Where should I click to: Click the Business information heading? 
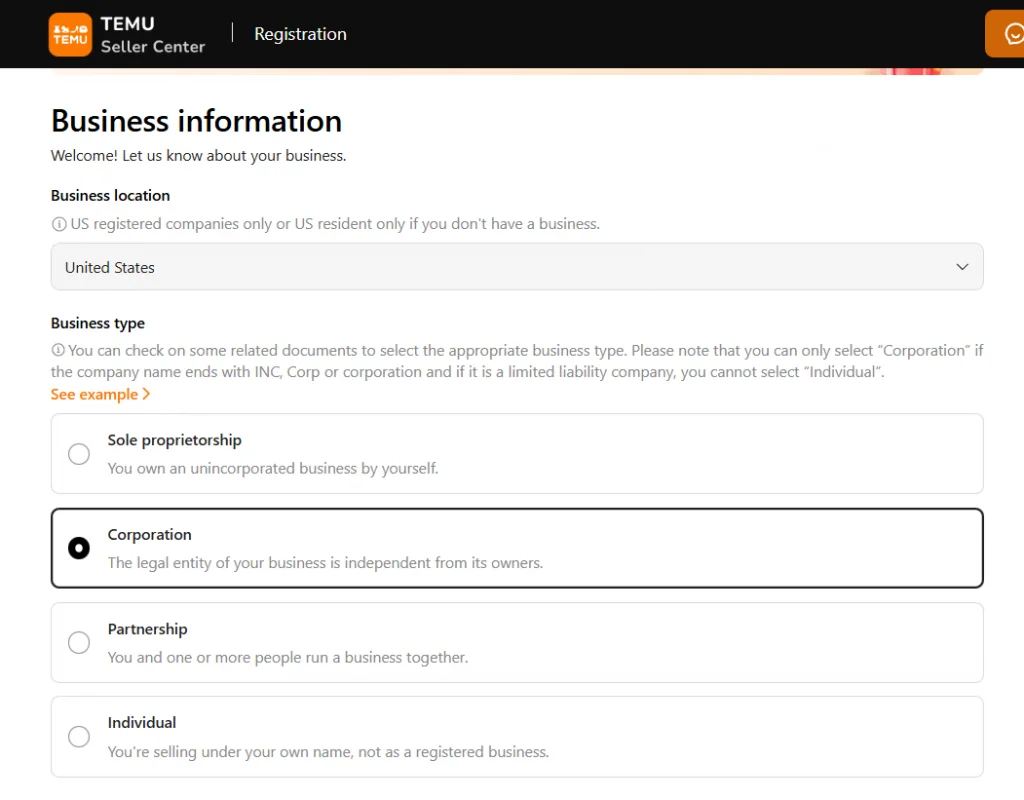196,121
